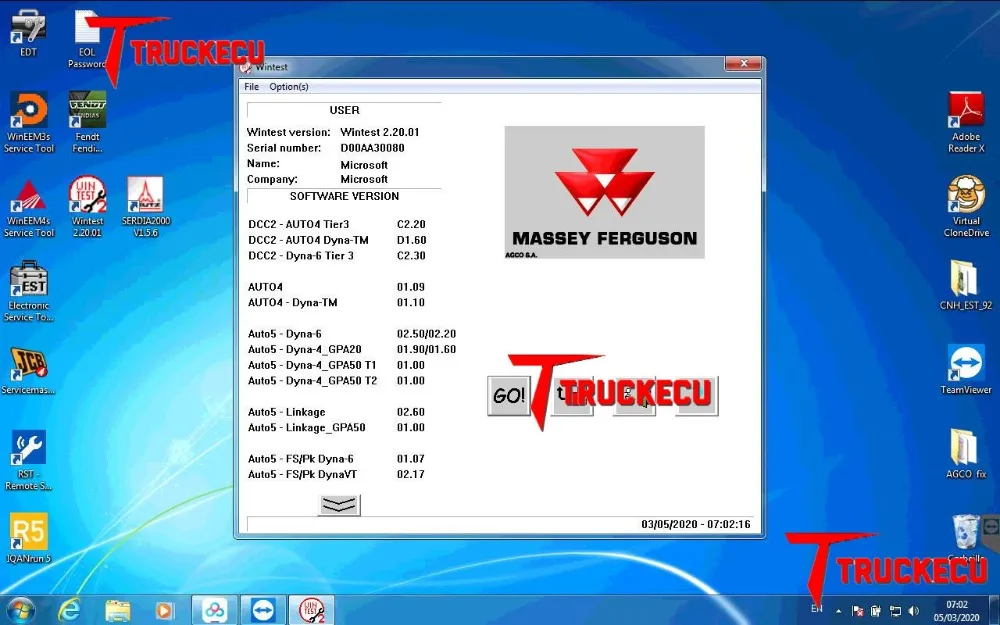
Task: Launch the Fendt Fendias desktop icon
Action: point(87,123)
